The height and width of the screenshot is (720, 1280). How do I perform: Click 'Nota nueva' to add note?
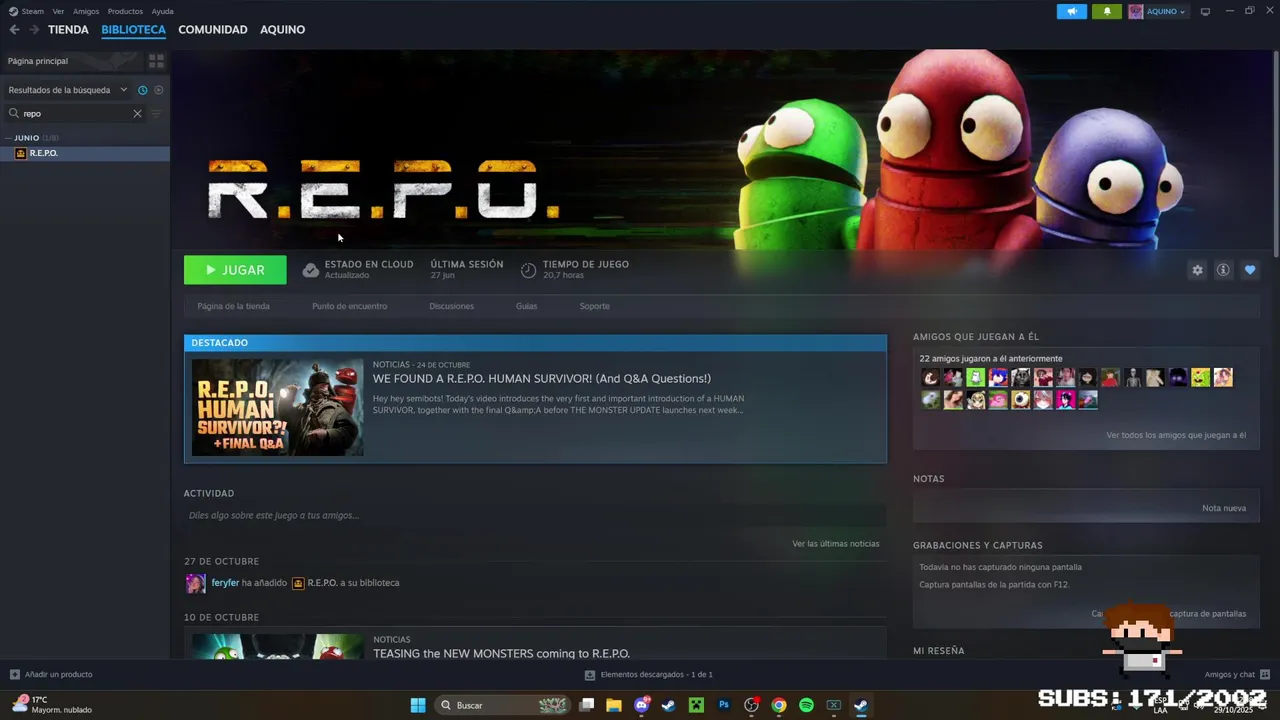[x=1224, y=508]
